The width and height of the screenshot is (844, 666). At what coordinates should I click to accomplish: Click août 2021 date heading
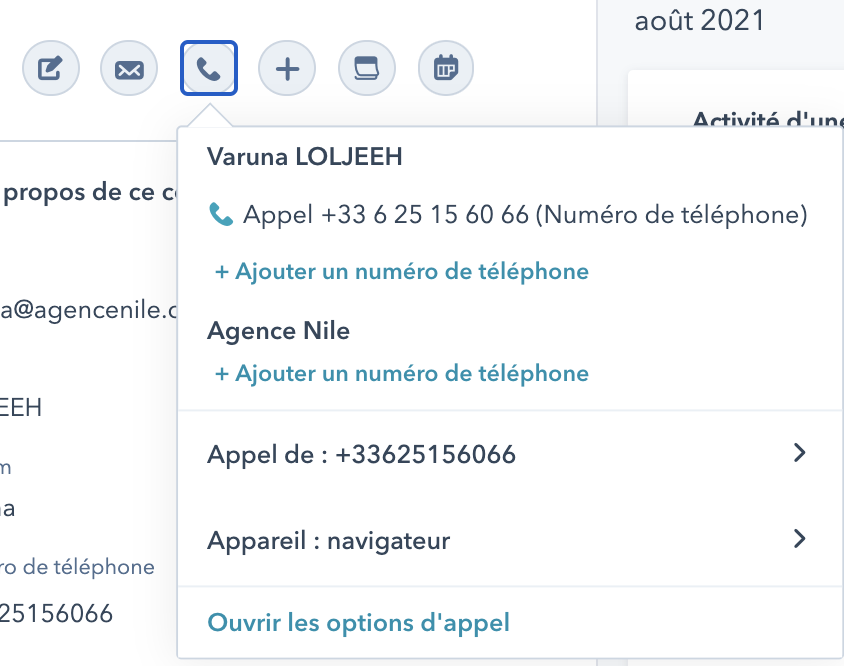(x=700, y=21)
